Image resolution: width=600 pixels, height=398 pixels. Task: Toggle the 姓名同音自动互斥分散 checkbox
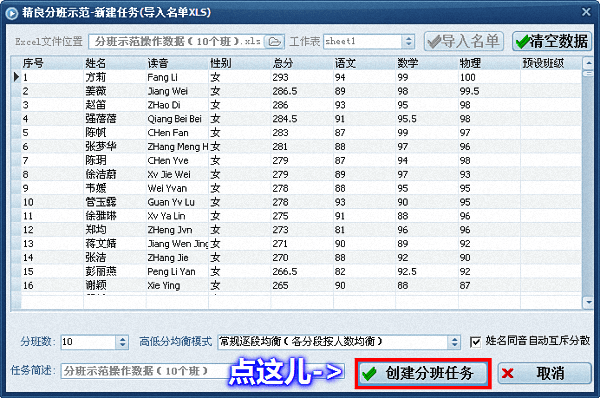pos(475,342)
